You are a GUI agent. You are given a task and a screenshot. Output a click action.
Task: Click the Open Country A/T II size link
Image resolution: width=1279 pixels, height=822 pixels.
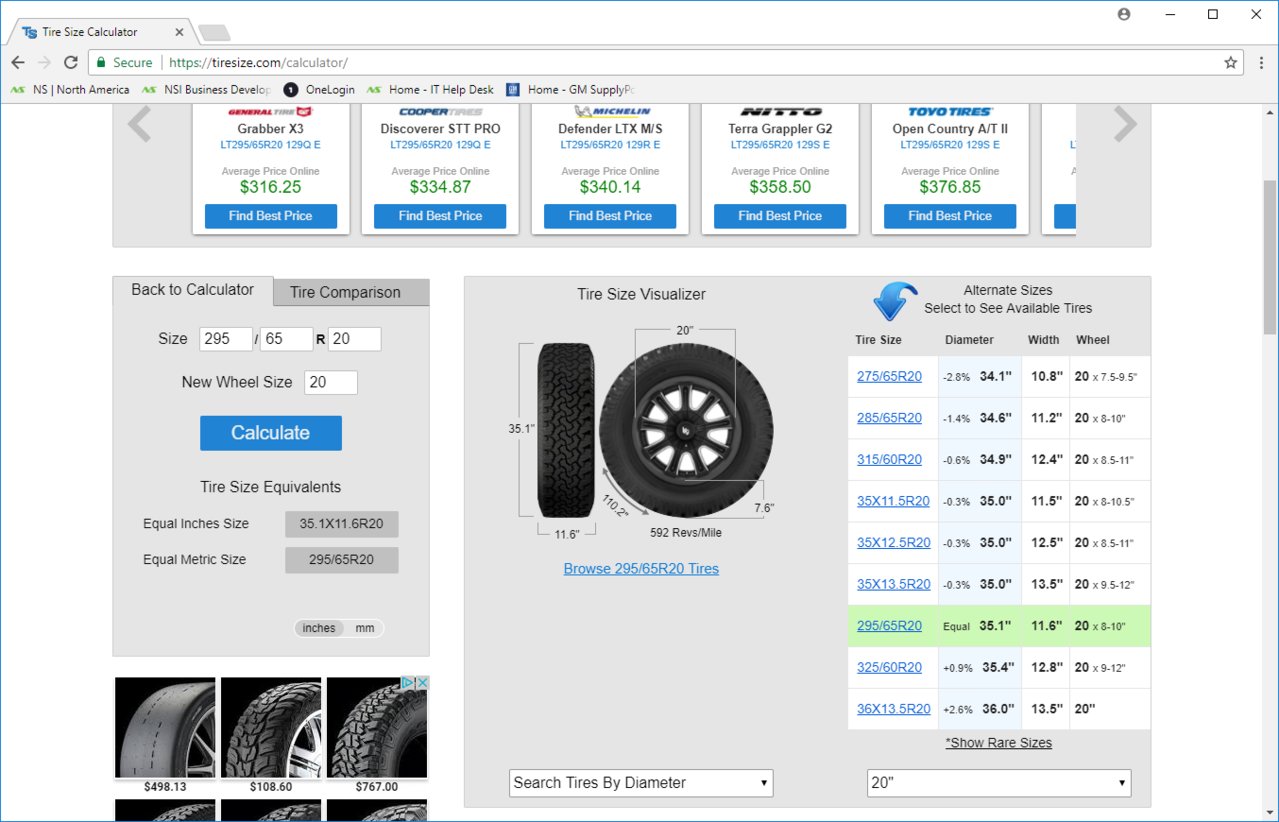coord(950,145)
